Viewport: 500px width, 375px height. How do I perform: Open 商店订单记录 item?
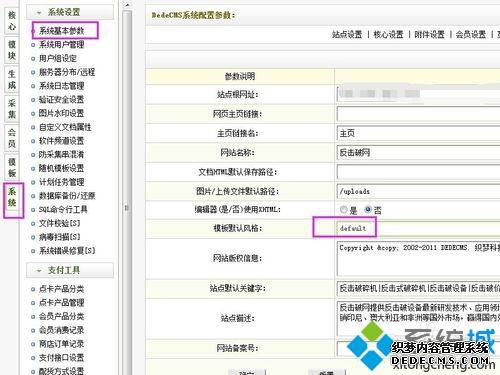tap(62, 344)
